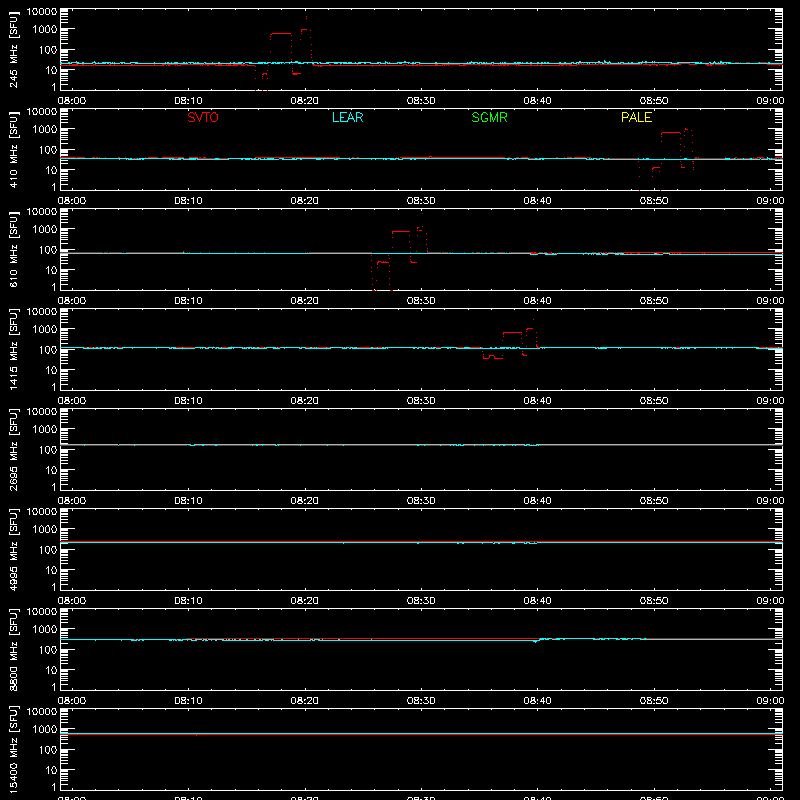
Task: Click the 08:40 tick under the 4995 MHz plot
Action: (537, 601)
